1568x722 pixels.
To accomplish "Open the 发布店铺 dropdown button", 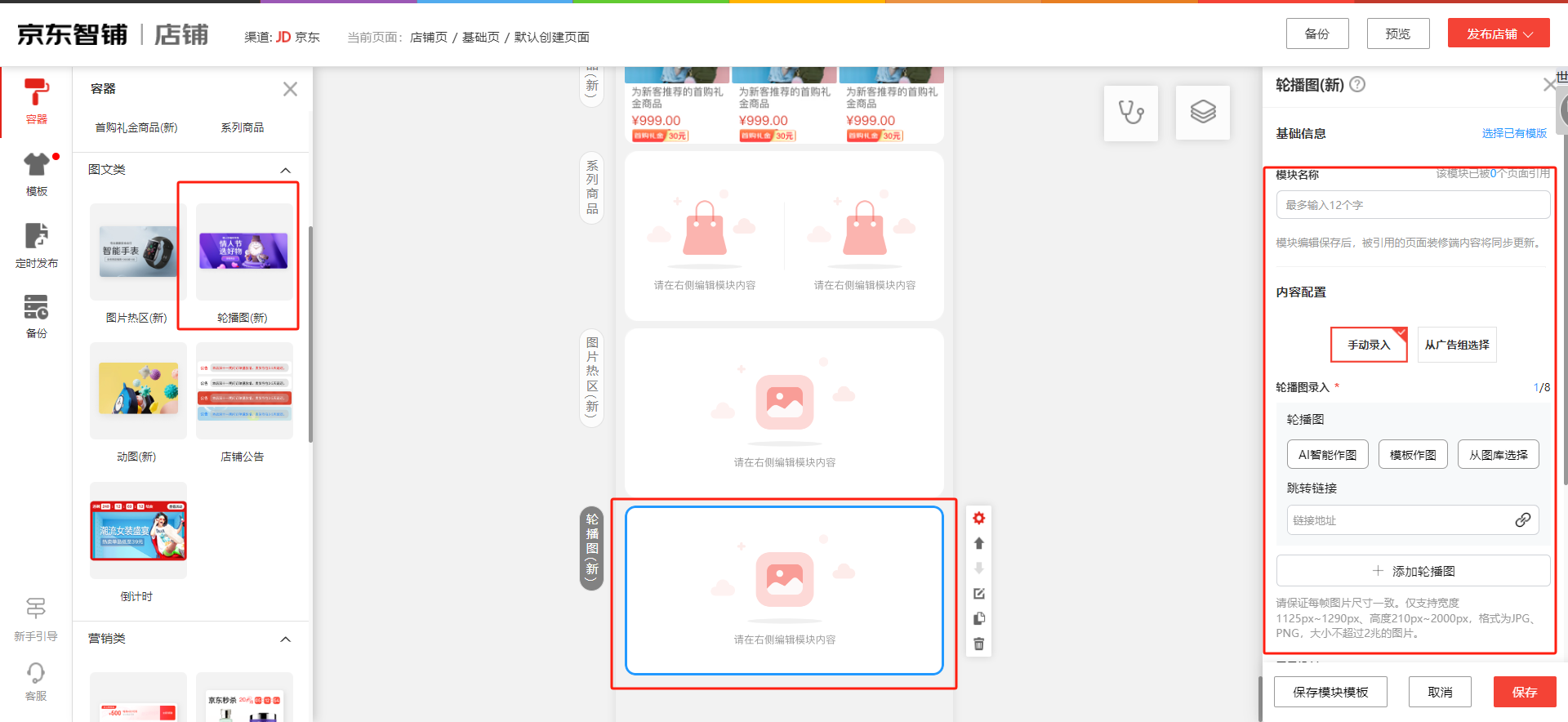I will pos(1498,33).
